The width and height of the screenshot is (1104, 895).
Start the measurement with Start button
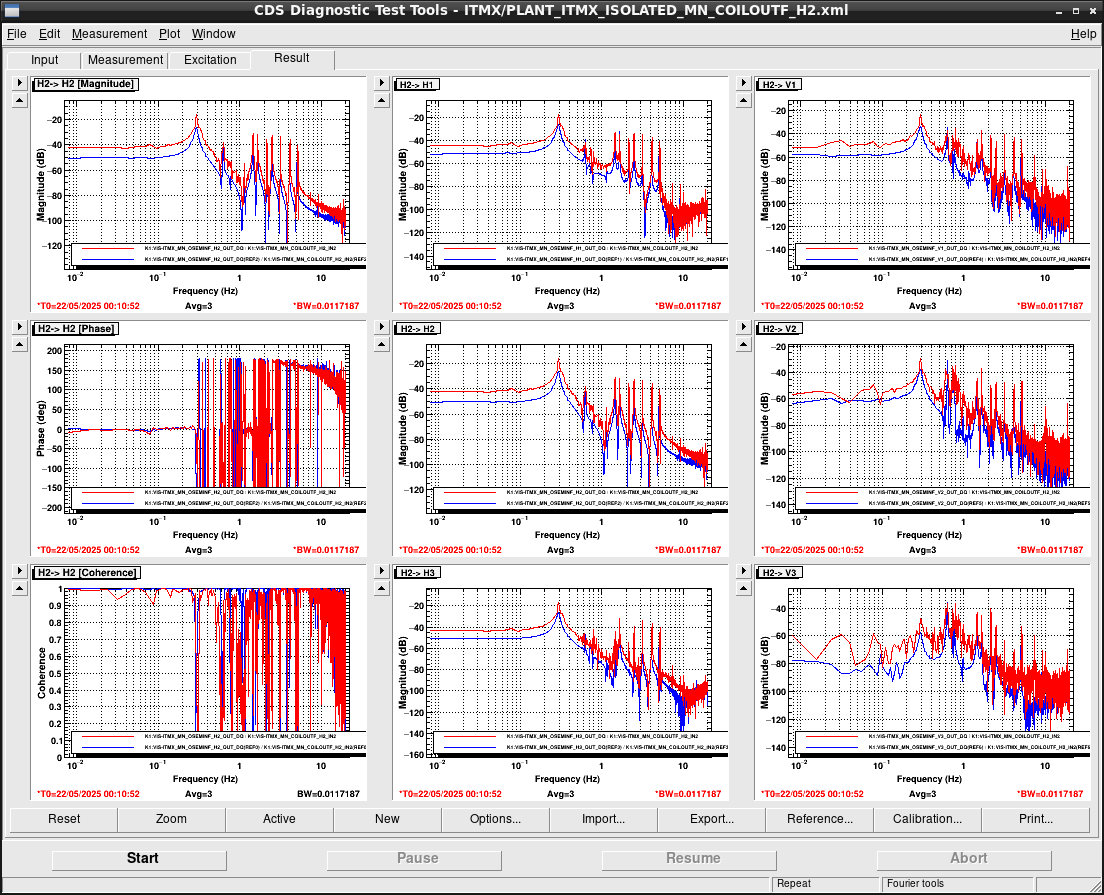[139, 859]
